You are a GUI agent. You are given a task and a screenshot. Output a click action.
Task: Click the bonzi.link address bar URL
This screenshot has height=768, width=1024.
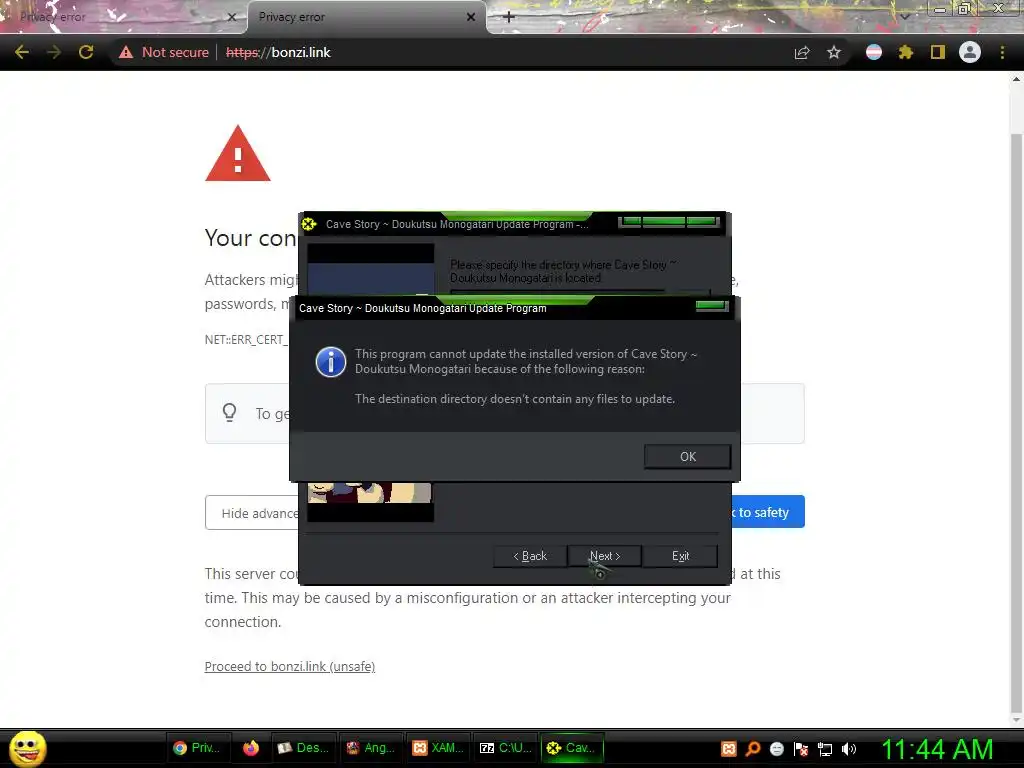(x=278, y=52)
